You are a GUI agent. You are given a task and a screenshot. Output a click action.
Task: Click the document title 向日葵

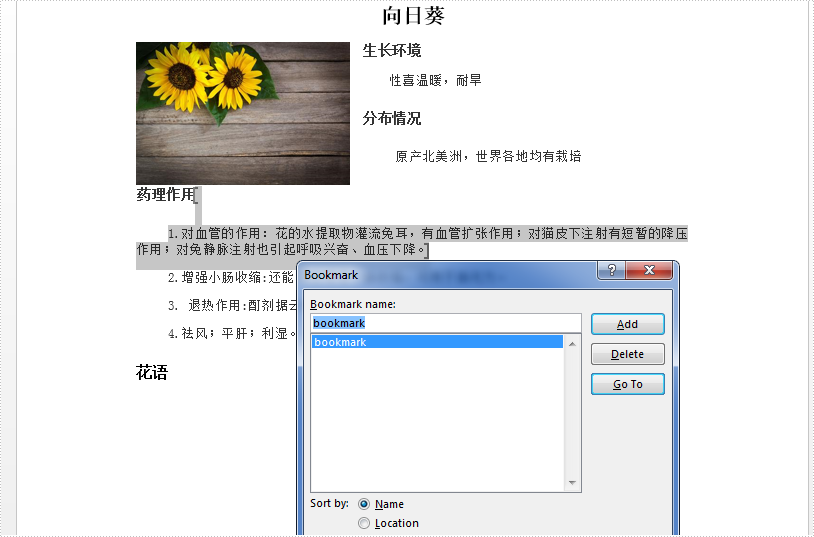[x=413, y=16]
